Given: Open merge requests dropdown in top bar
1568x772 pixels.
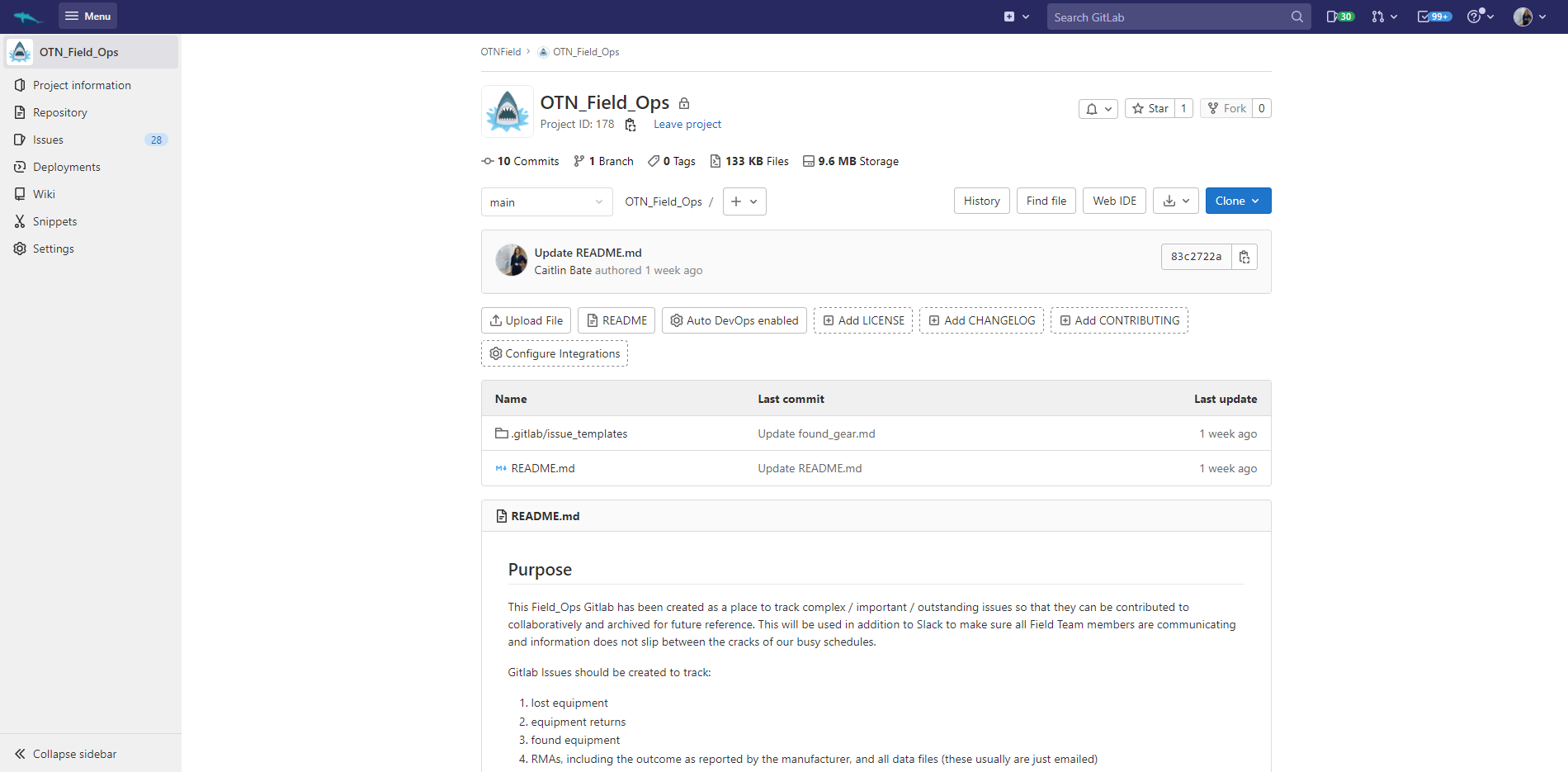Looking at the screenshot, I should [1384, 17].
